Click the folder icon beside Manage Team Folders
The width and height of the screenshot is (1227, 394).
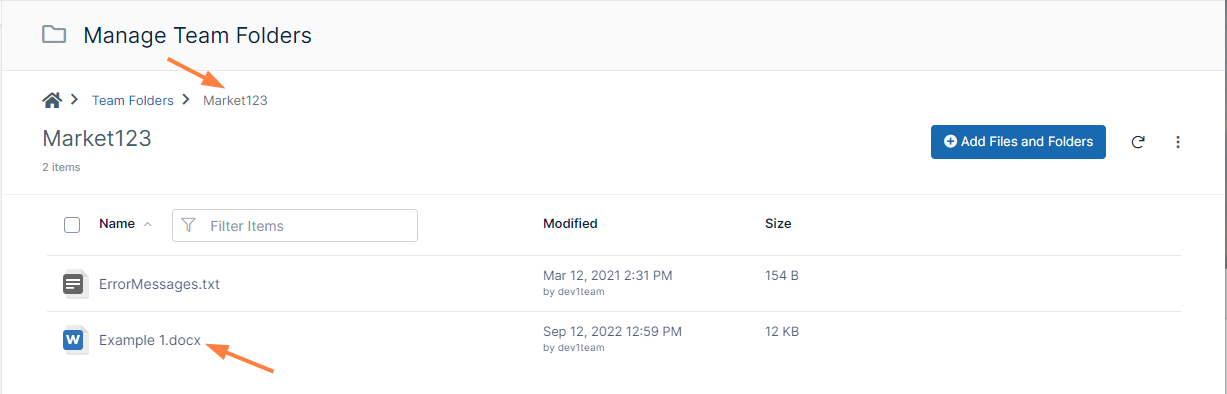point(54,35)
